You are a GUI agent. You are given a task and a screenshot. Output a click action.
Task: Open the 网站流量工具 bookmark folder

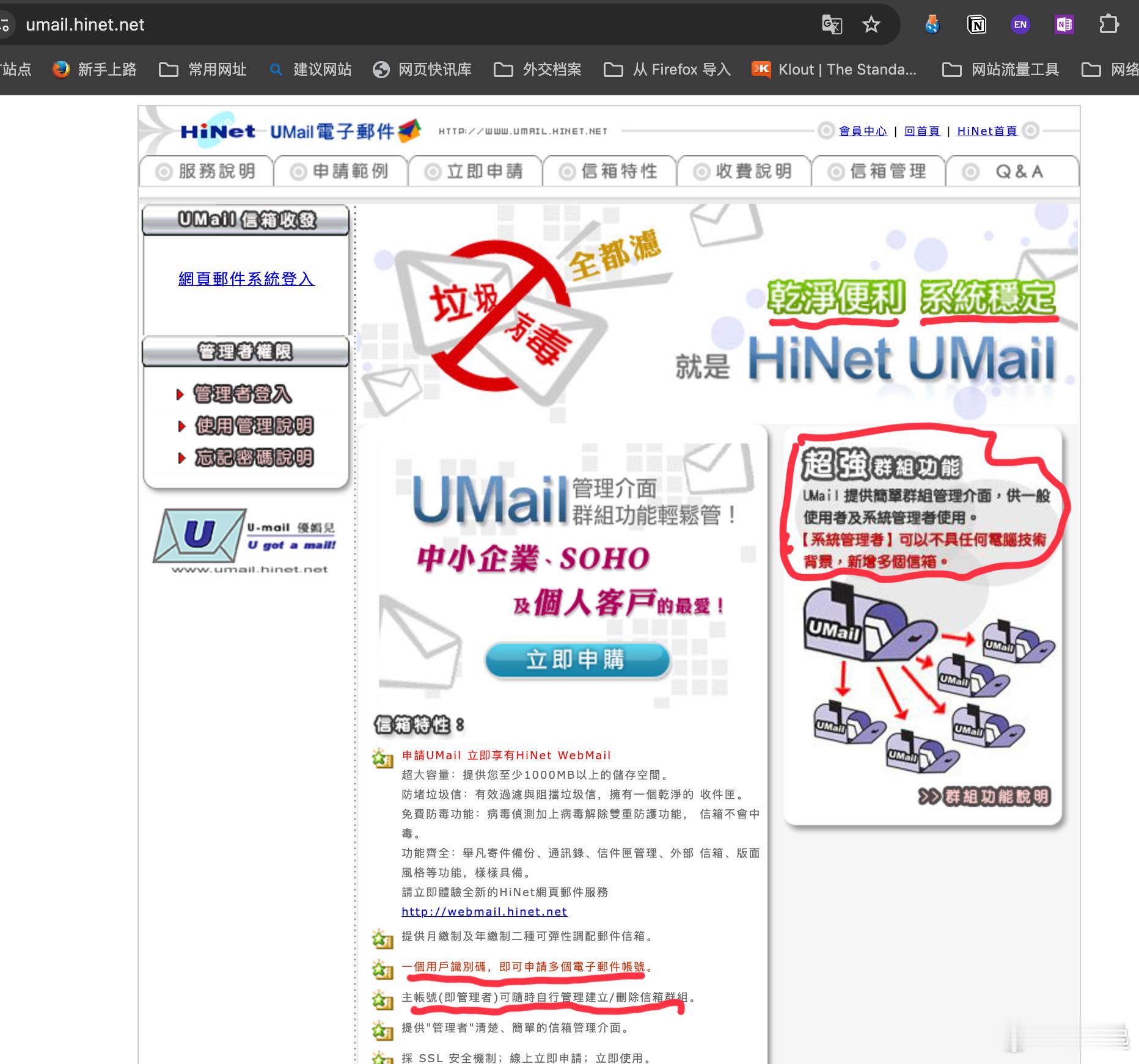point(1000,70)
